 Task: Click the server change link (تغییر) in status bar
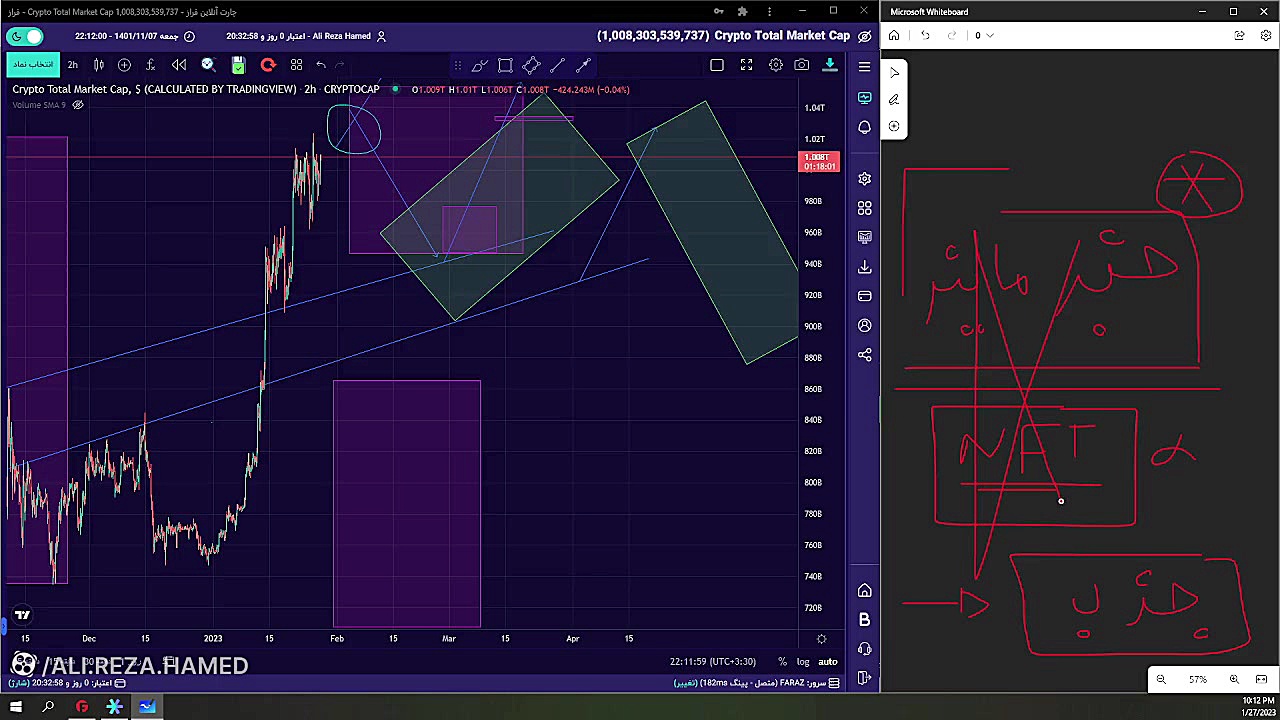click(x=685, y=683)
